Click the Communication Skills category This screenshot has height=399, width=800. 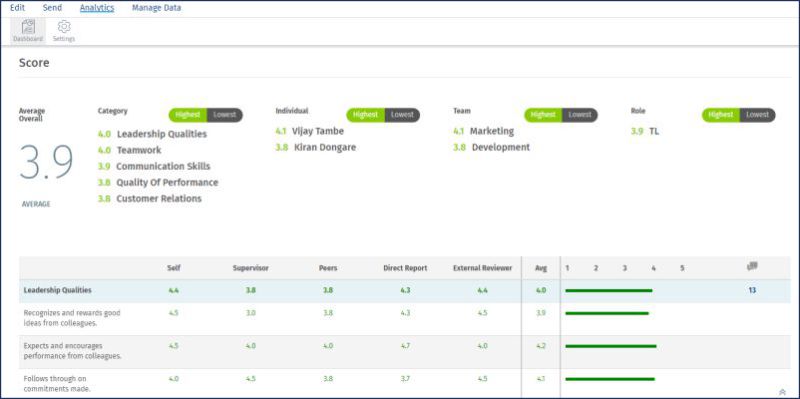click(x=163, y=166)
